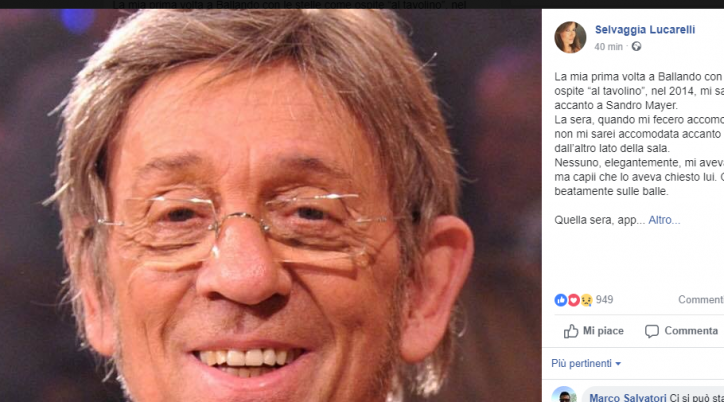724x402 pixels.
Task: Click the speech bubble icon beside Commenta
Action: [652, 331]
